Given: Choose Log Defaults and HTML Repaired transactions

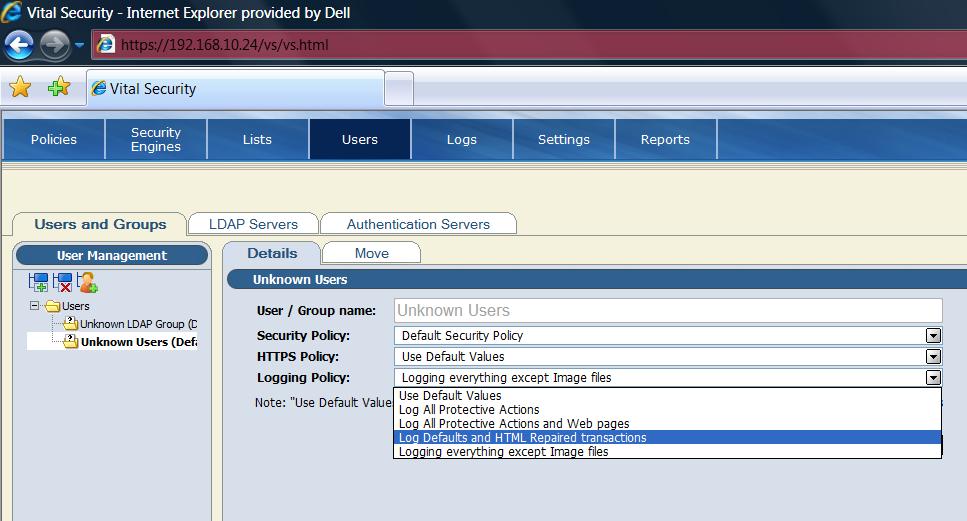Looking at the screenshot, I should tap(522, 438).
